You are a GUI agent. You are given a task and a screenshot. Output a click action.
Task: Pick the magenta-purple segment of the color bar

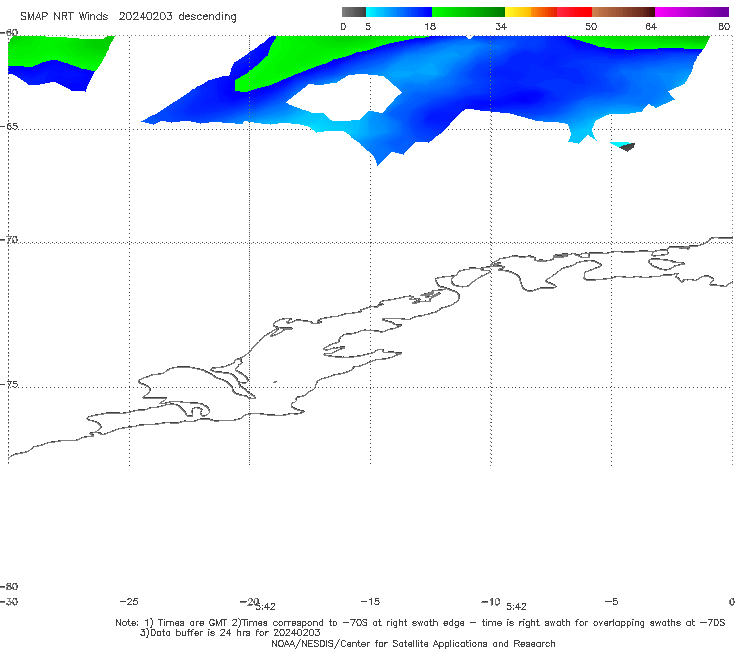click(692, 12)
